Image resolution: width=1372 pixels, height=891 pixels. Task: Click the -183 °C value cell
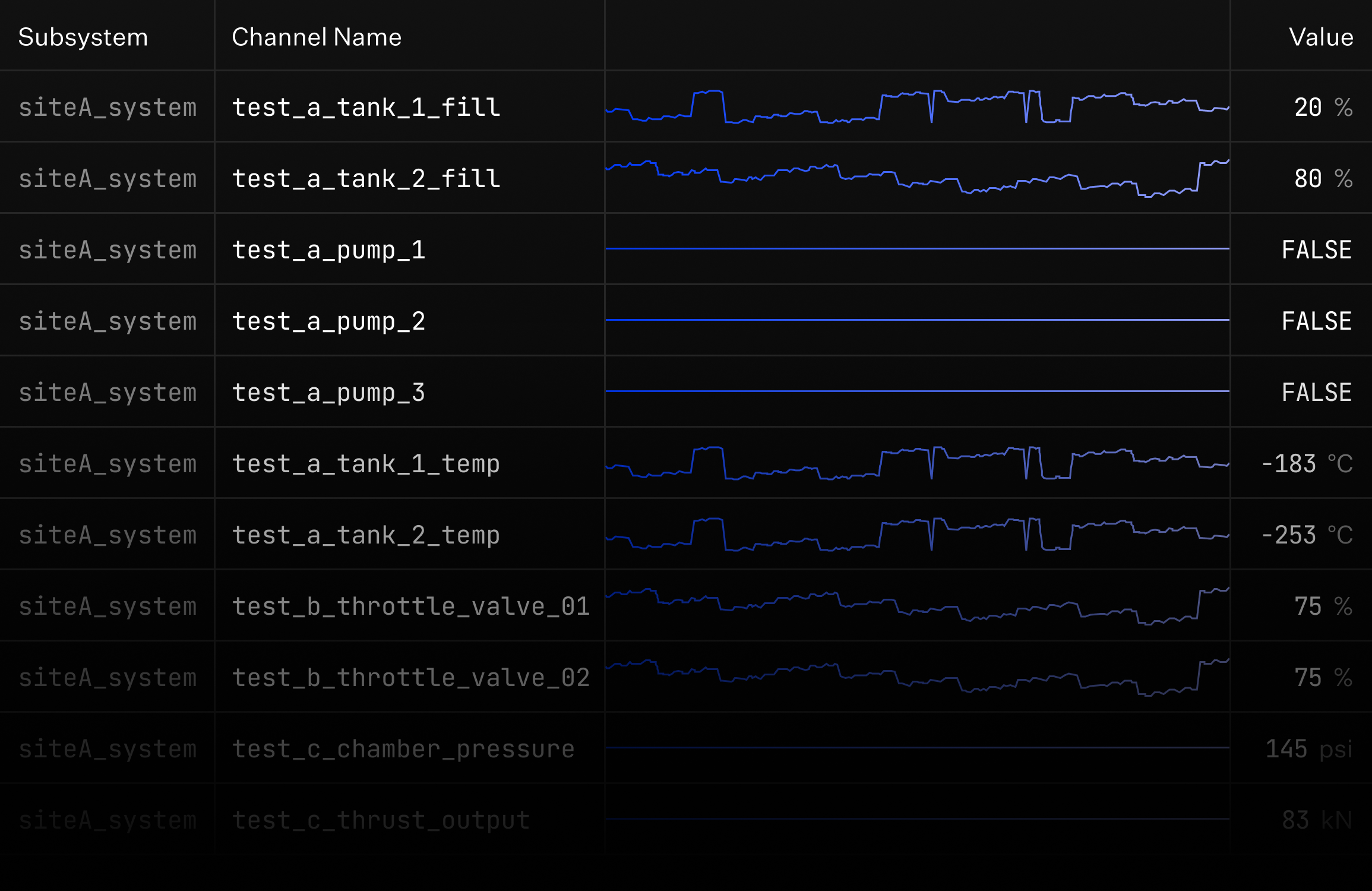point(1306,464)
